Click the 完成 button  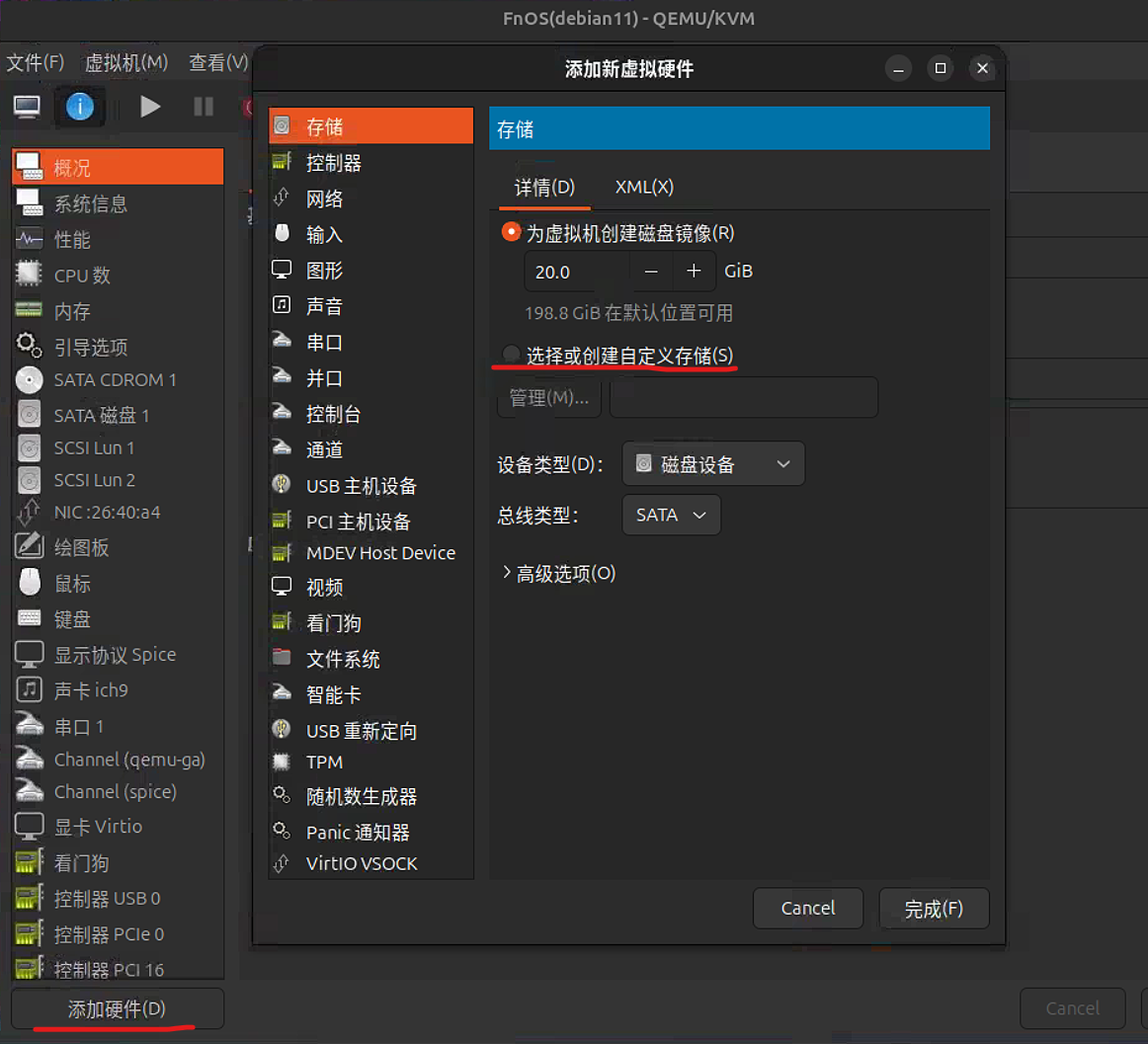933,908
